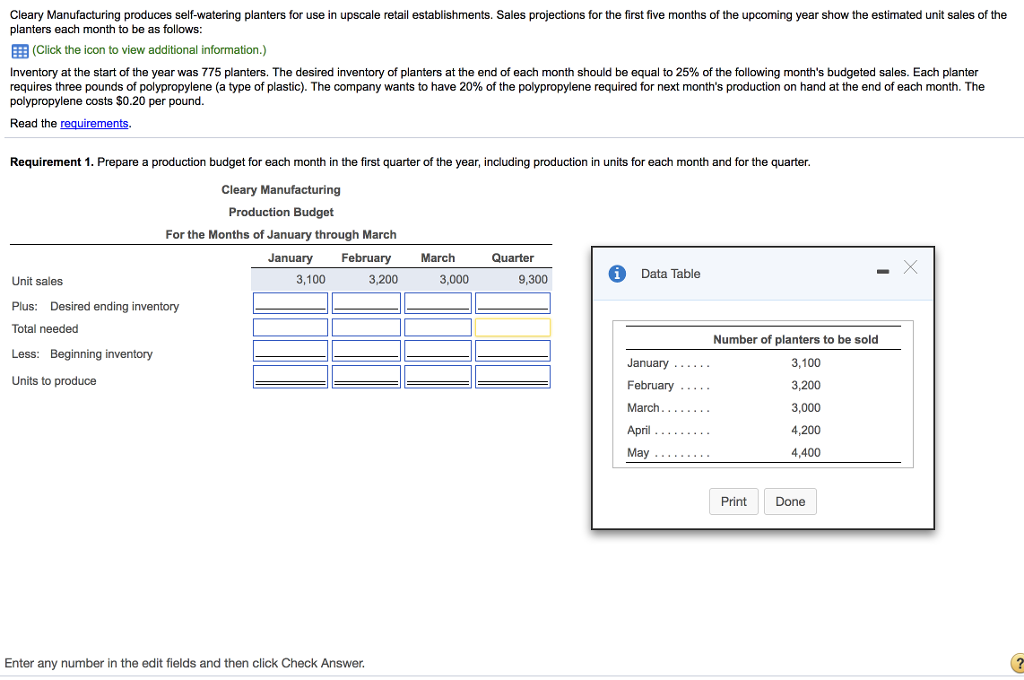Click Quarter desired ending inventory field
Screen dimensions: 1024x680
point(512,302)
